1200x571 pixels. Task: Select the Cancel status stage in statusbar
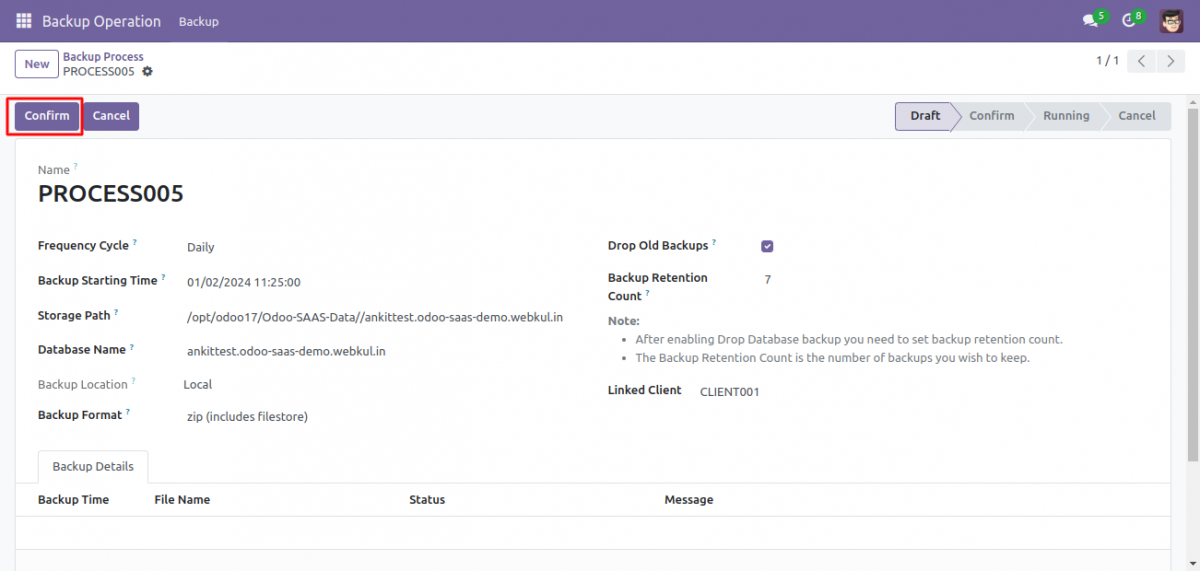pyautogui.click(x=1137, y=116)
